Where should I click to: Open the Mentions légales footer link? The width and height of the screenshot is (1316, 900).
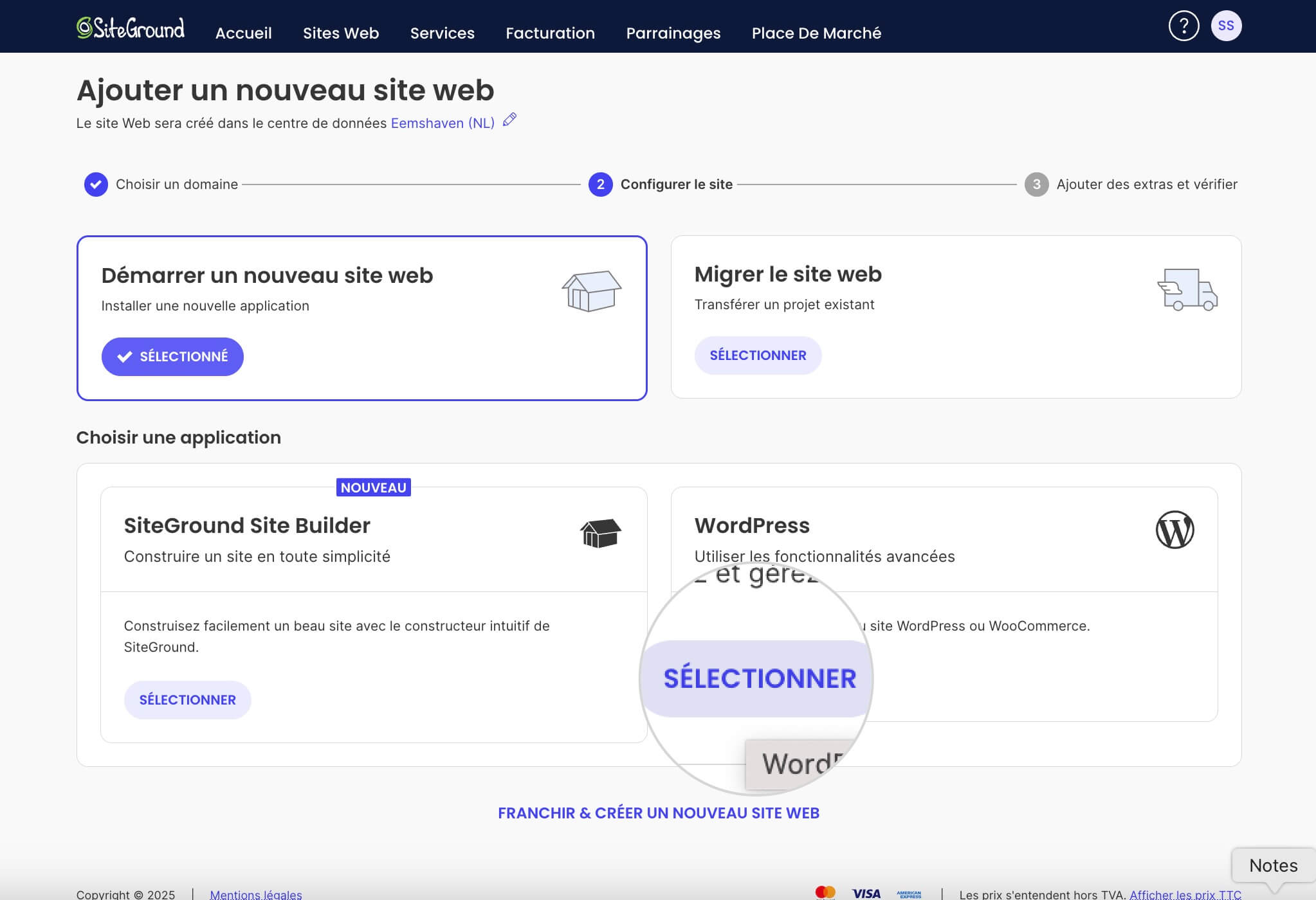click(x=256, y=894)
